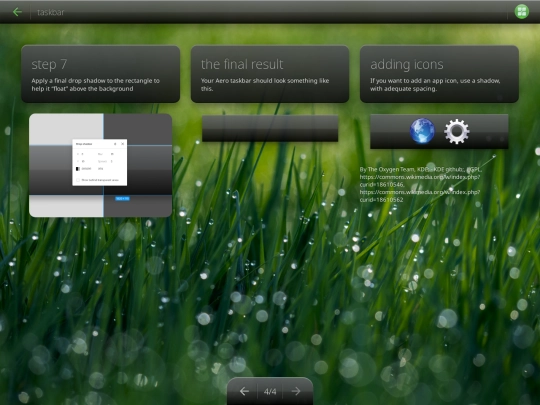
Task: Click "Your Aero taskbar should look" text
Action: pos(265,85)
